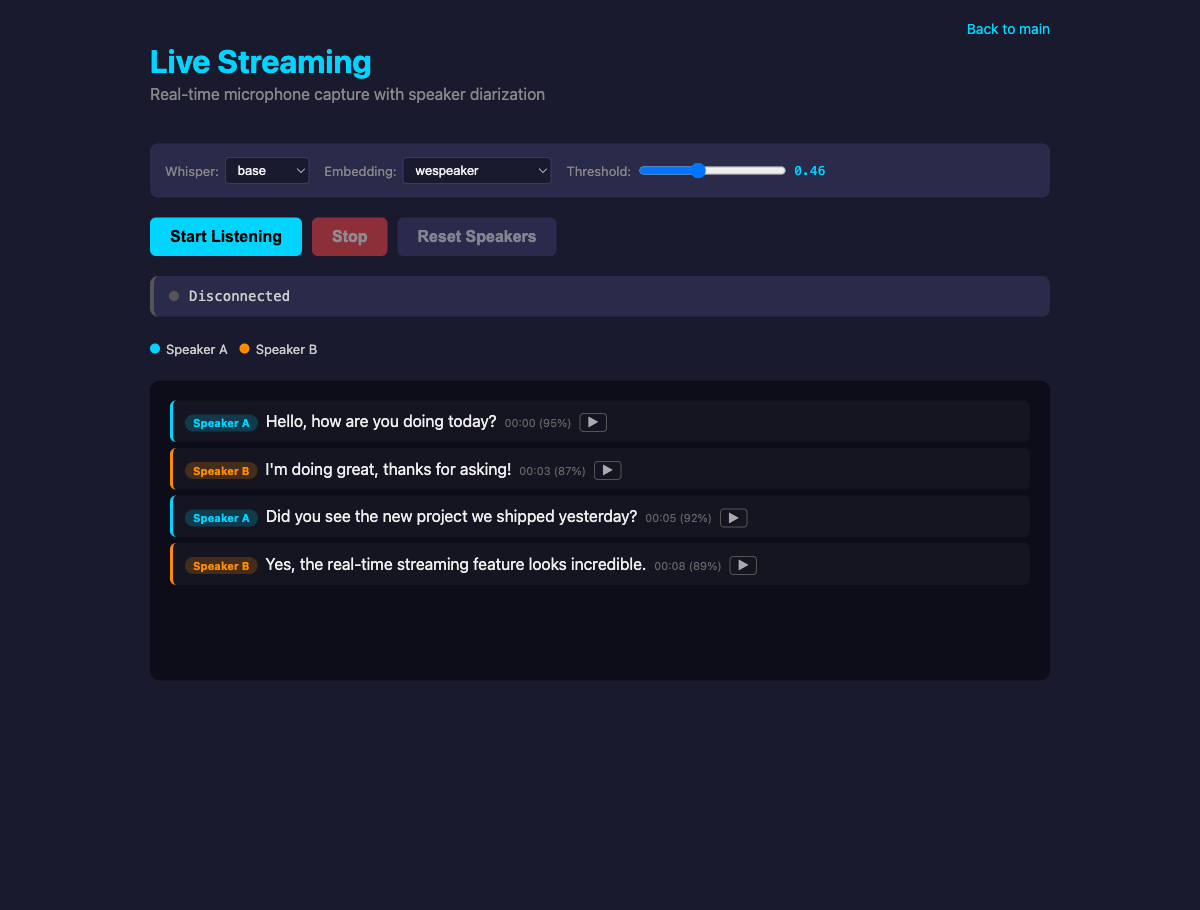Click the orange Speaker B legend dot
The image size is (1200, 910).
coord(245,349)
